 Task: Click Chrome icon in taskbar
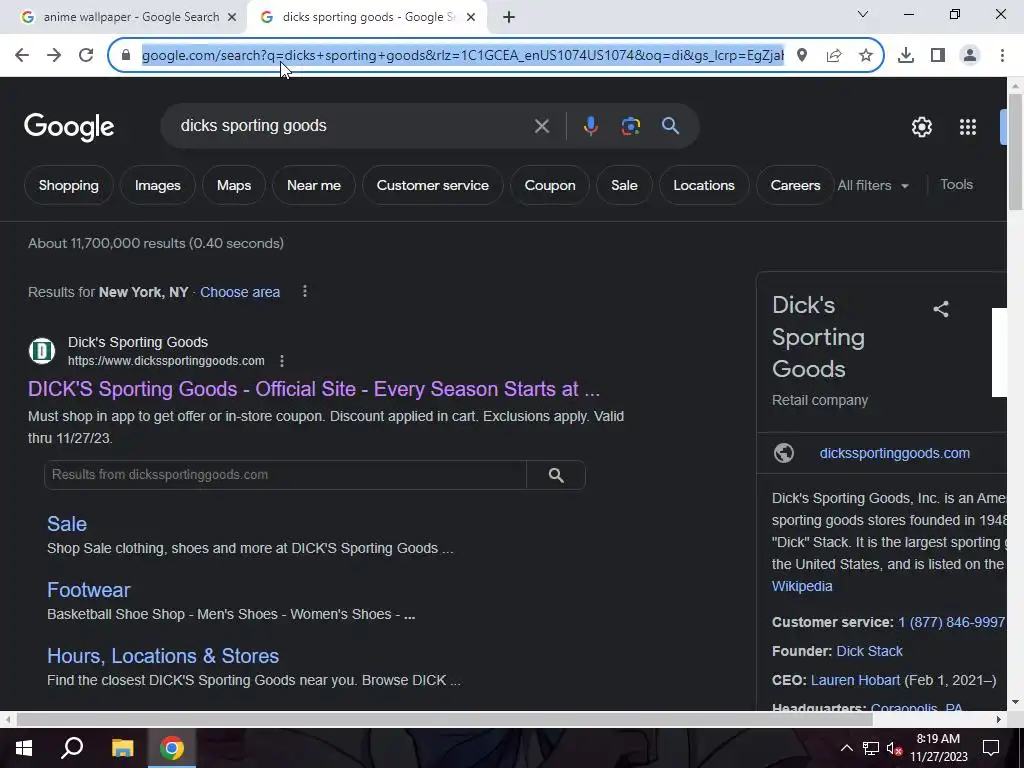[172, 748]
